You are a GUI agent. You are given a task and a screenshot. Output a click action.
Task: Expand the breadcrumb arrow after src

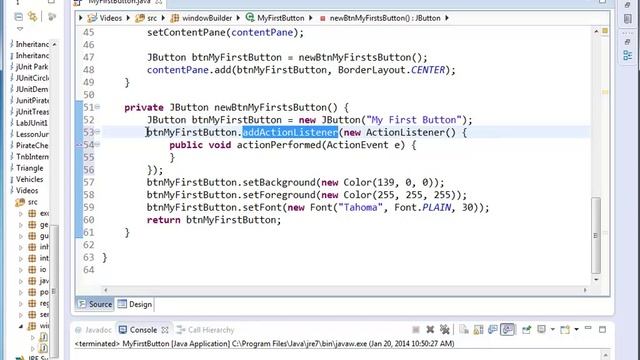163,18
